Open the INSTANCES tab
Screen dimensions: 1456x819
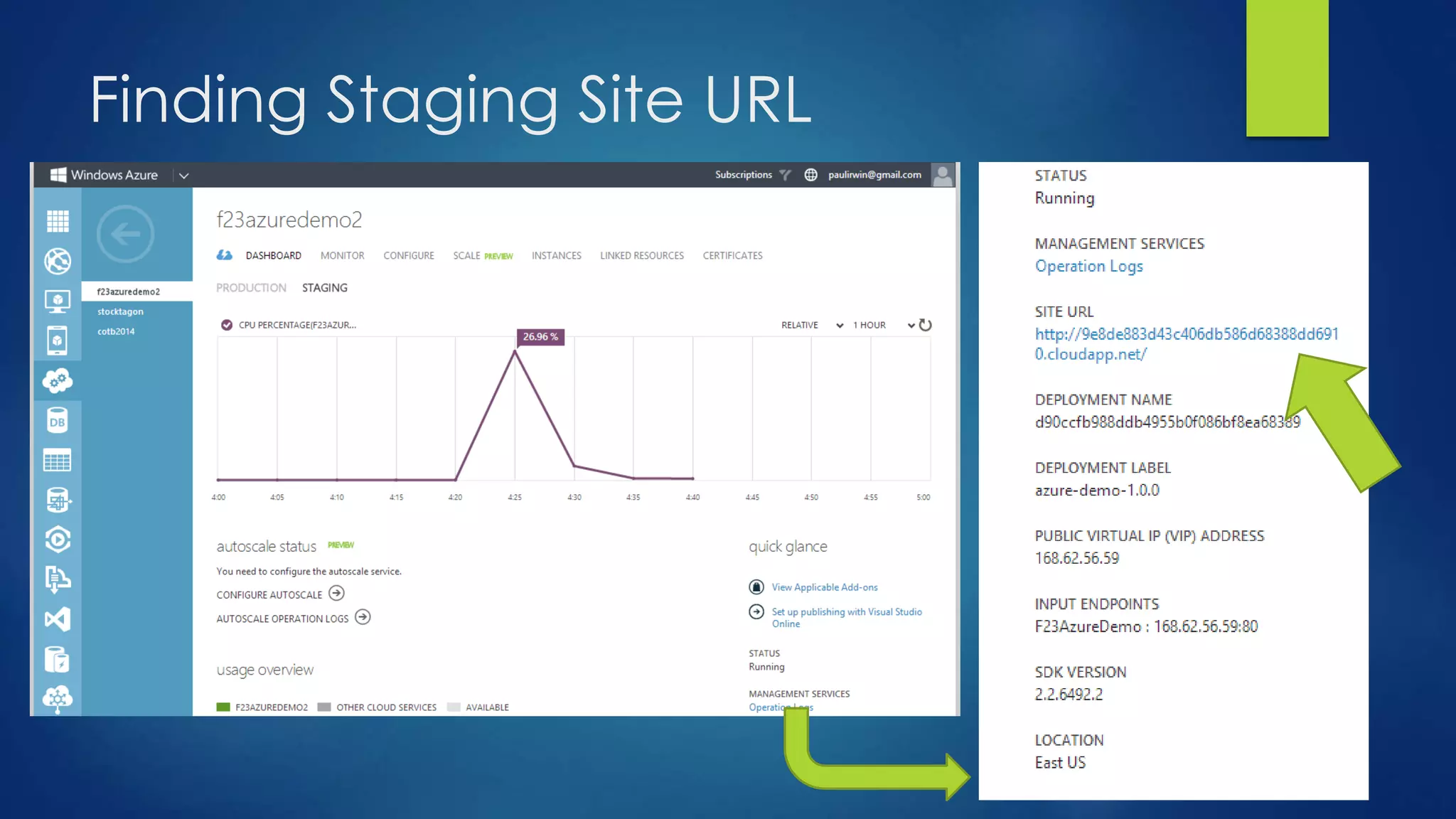(x=556, y=255)
